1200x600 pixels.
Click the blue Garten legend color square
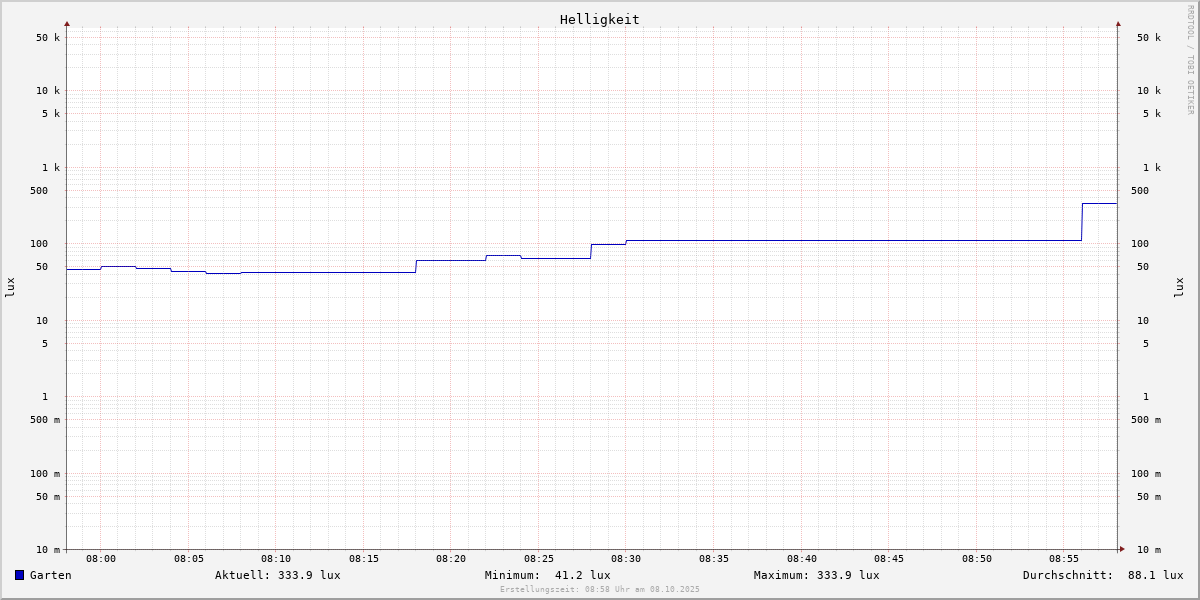click(x=19, y=575)
